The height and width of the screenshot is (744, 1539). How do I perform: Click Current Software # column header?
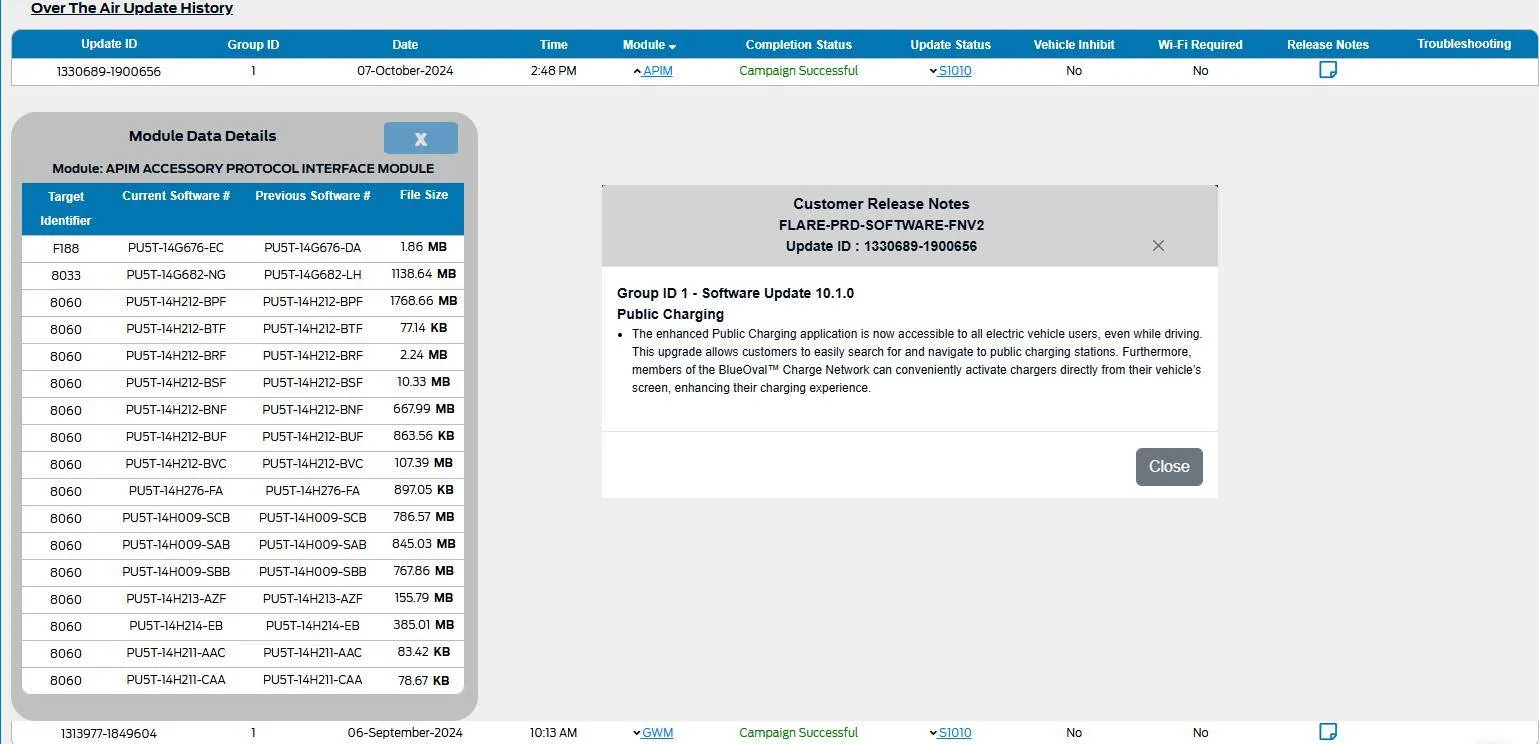[176, 196]
